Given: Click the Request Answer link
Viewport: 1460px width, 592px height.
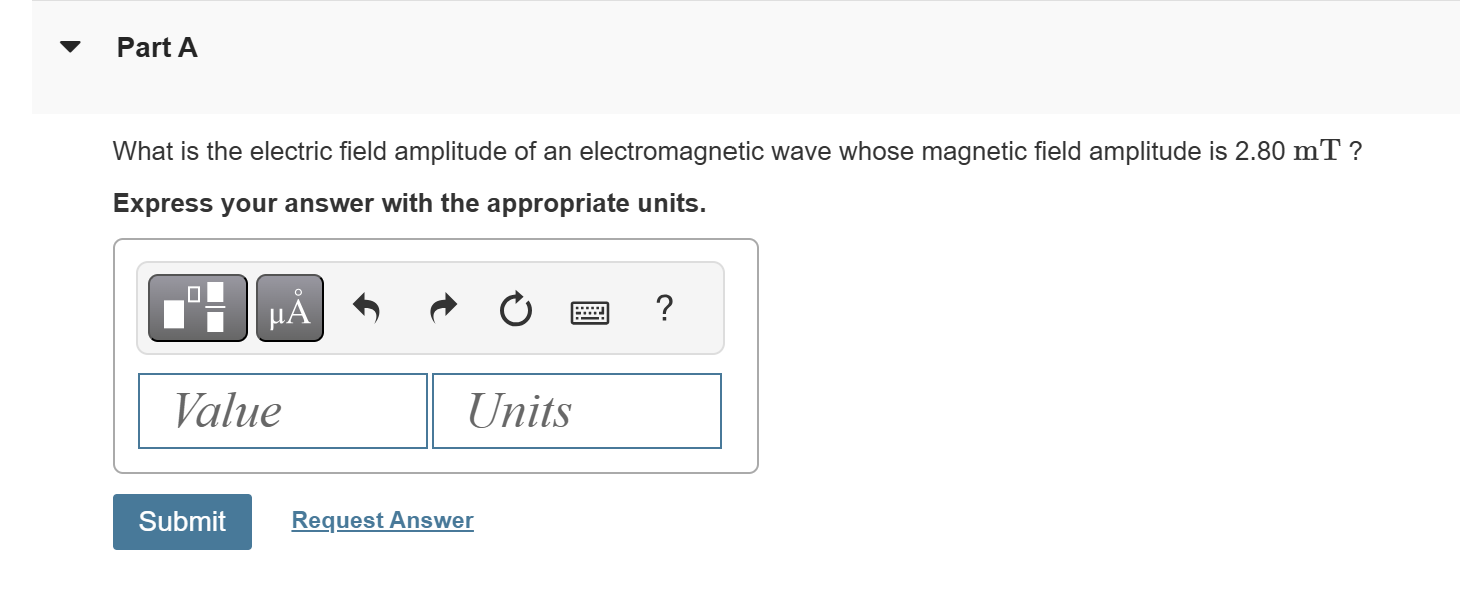Looking at the screenshot, I should coord(381,520).
